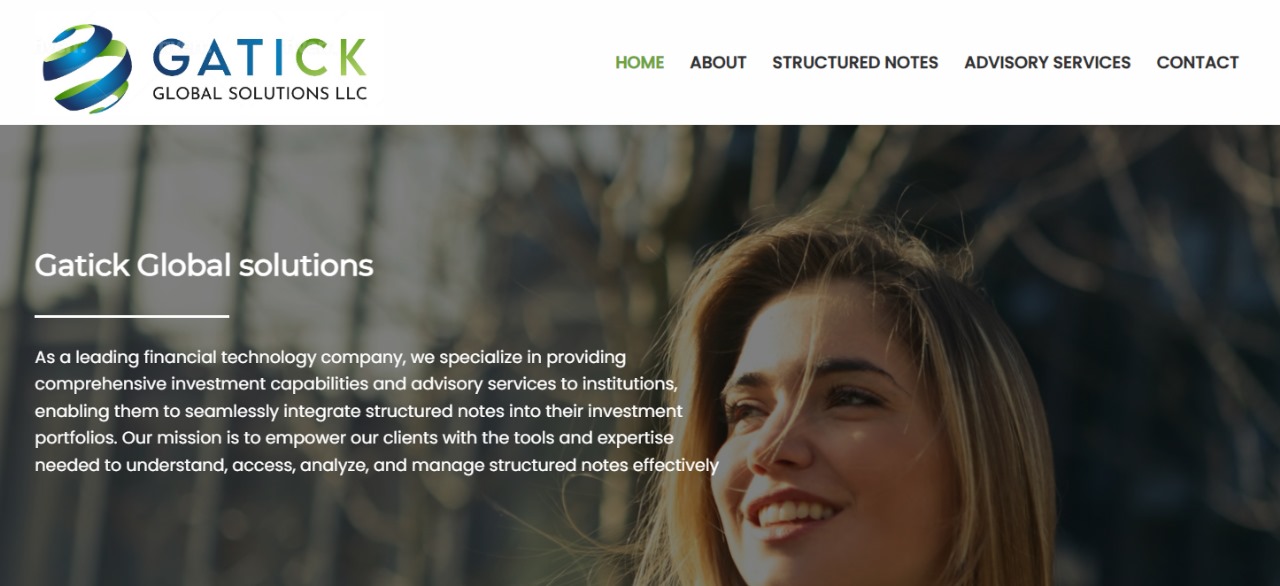Click the line starting 'As a leading financial'
Image resolution: width=1280 pixels, height=586 pixels.
coord(330,357)
